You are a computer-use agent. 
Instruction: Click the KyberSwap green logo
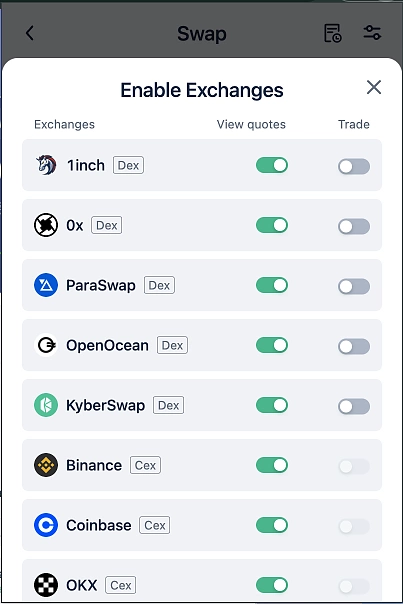[x=46, y=405]
